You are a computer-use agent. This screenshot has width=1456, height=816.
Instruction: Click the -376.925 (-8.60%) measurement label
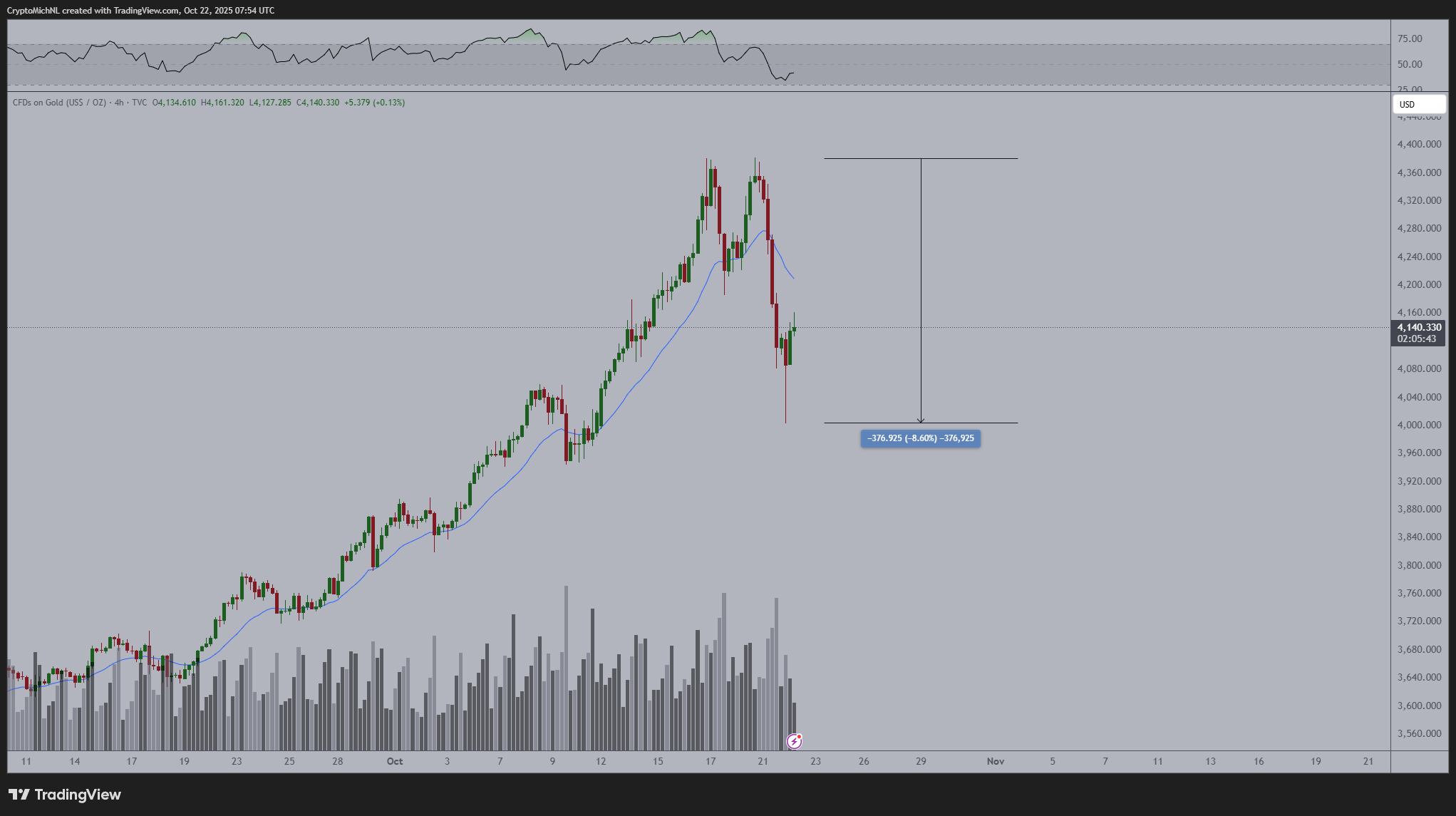point(920,438)
